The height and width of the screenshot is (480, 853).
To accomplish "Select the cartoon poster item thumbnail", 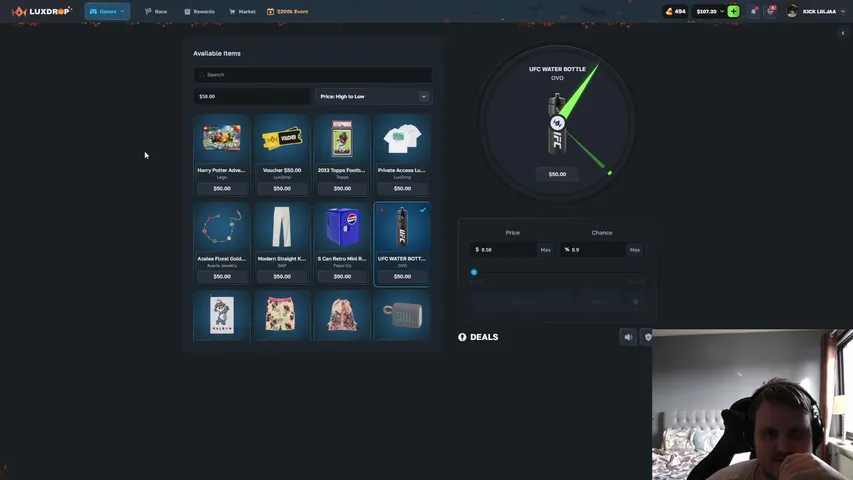I will [x=221, y=316].
